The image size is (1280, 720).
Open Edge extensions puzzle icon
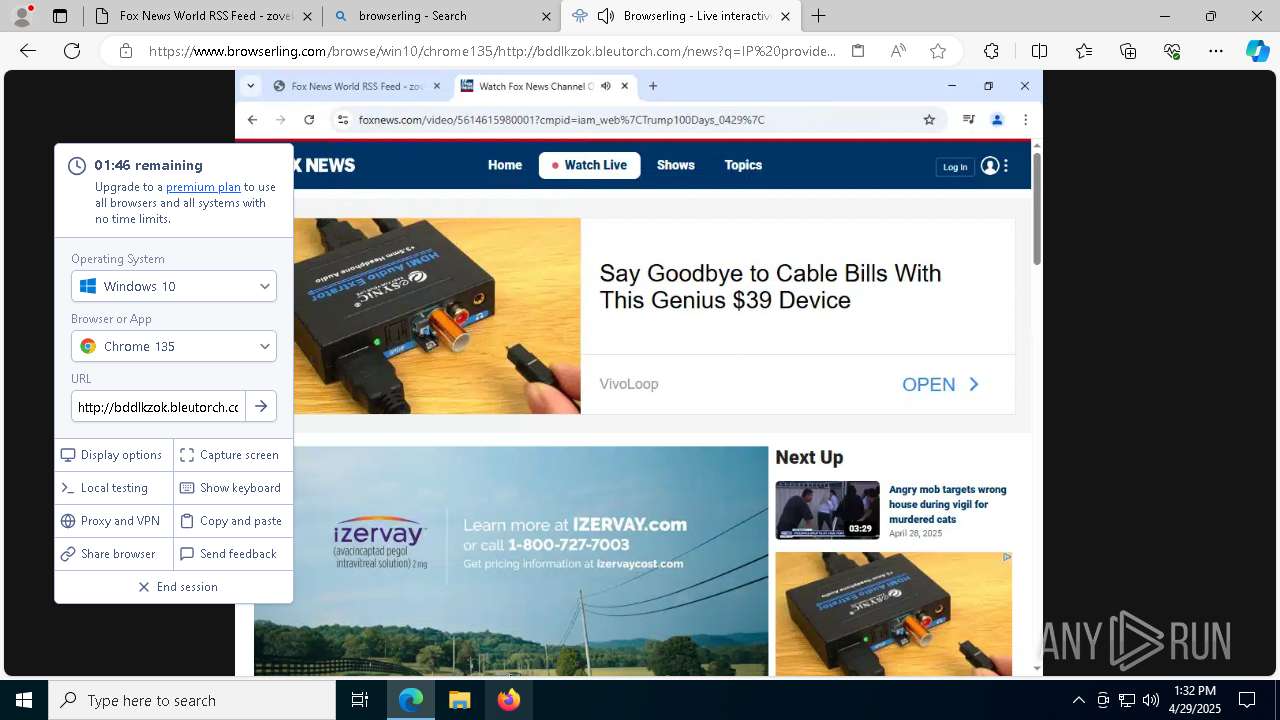click(x=991, y=51)
